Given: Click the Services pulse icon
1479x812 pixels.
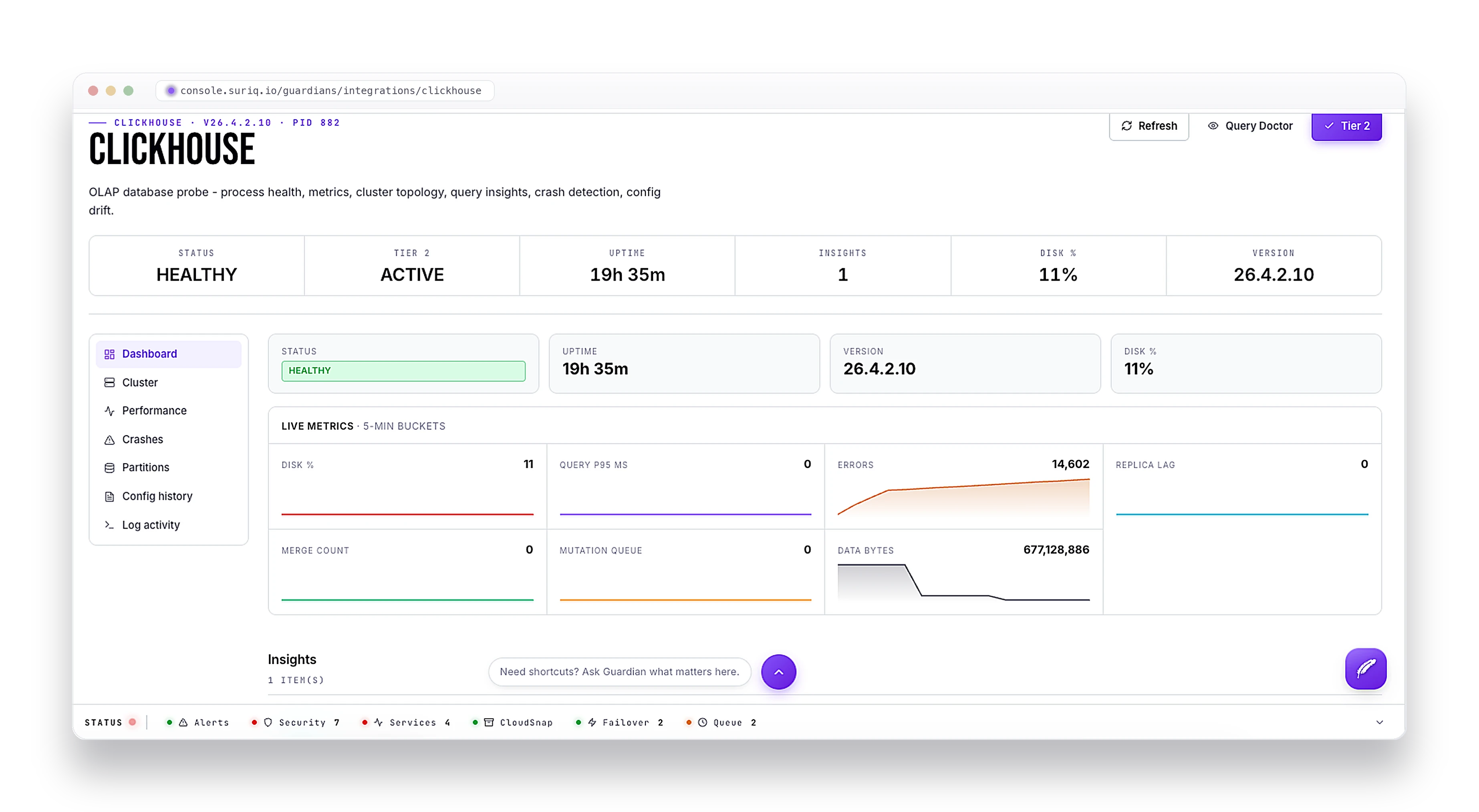Looking at the screenshot, I should 378,722.
